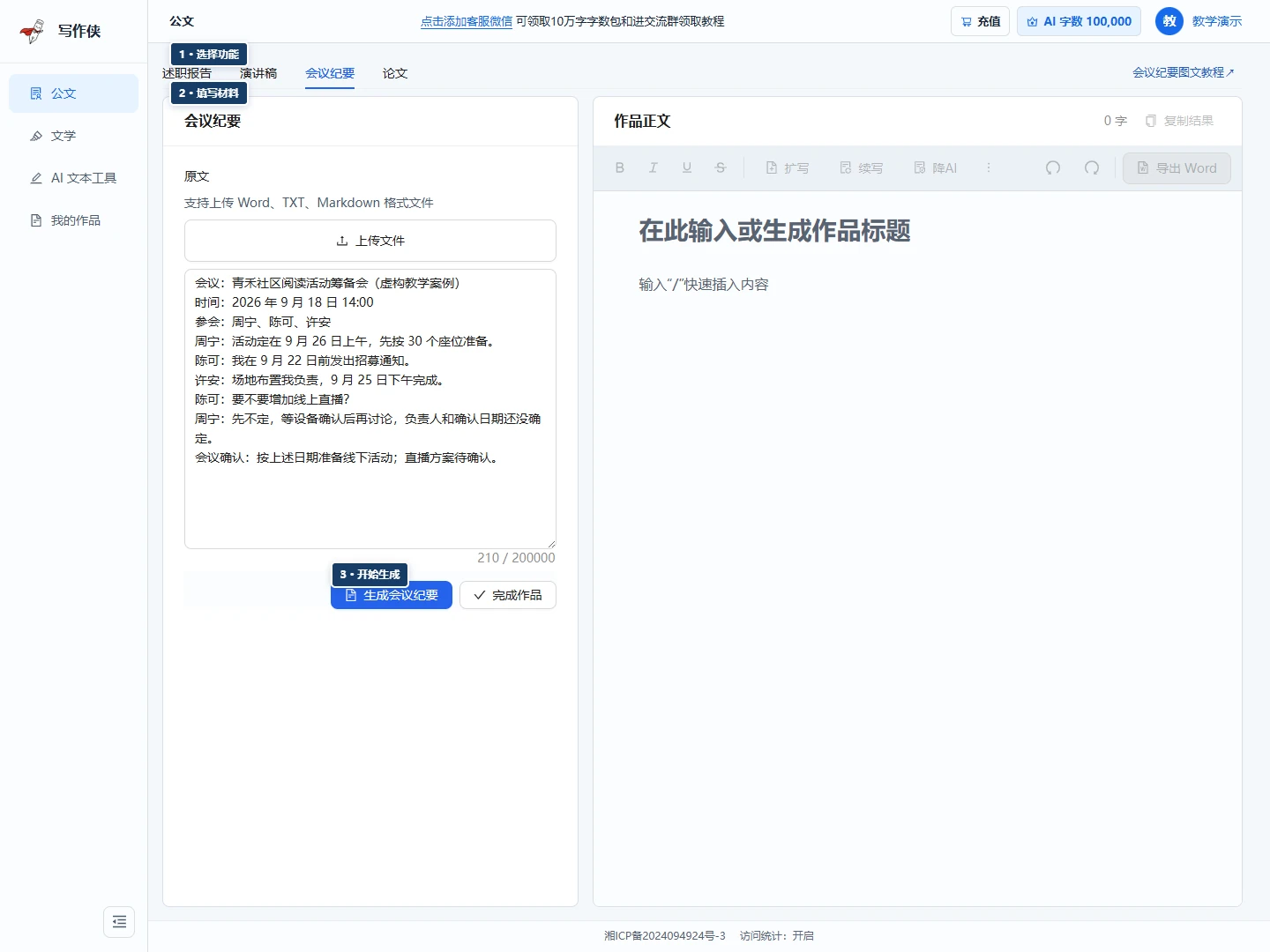Click the 充值 recharge button
The height and width of the screenshot is (952, 1270).
click(x=980, y=21)
